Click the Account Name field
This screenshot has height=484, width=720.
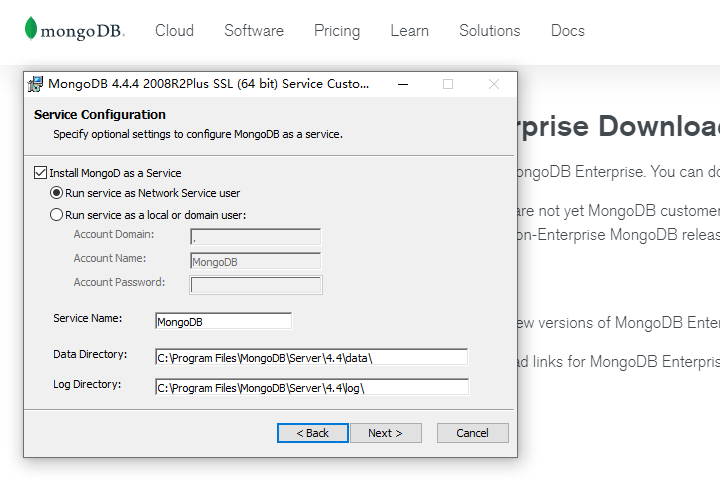click(256, 261)
